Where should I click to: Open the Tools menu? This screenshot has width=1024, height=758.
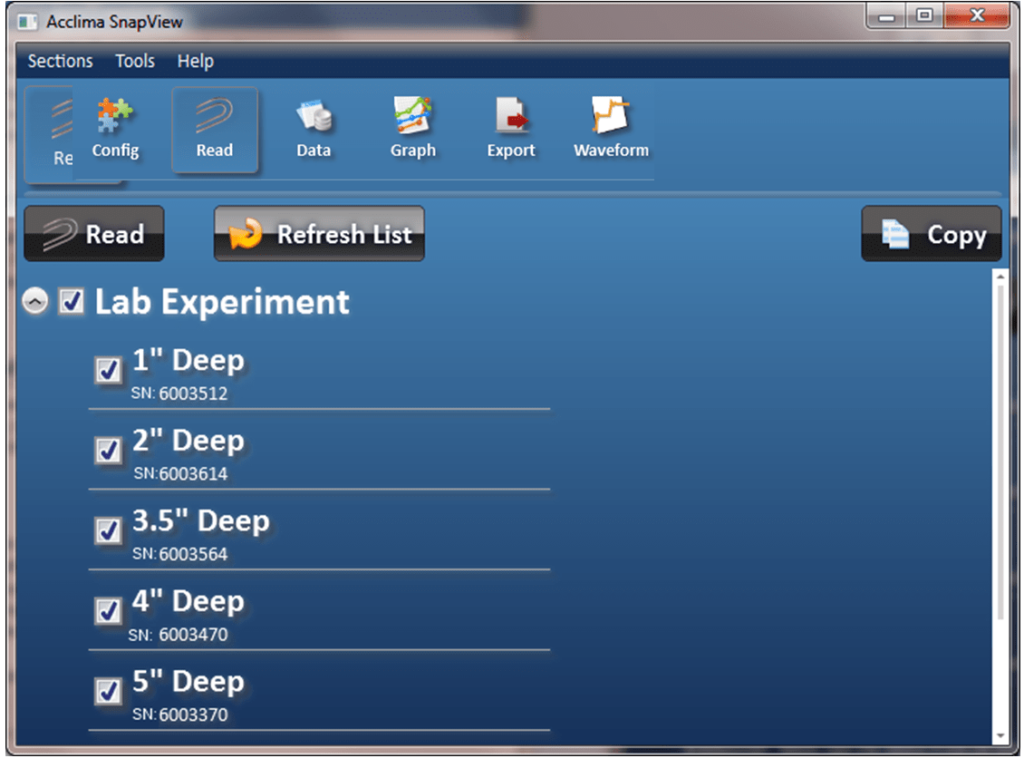coord(134,61)
